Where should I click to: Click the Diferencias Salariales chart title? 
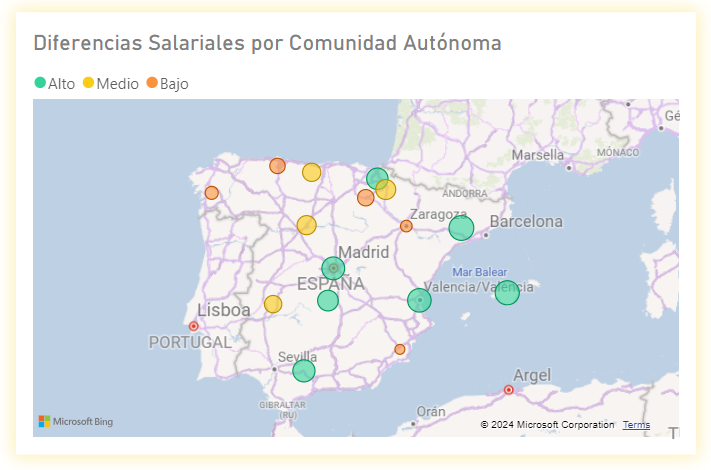[x=267, y=43]
